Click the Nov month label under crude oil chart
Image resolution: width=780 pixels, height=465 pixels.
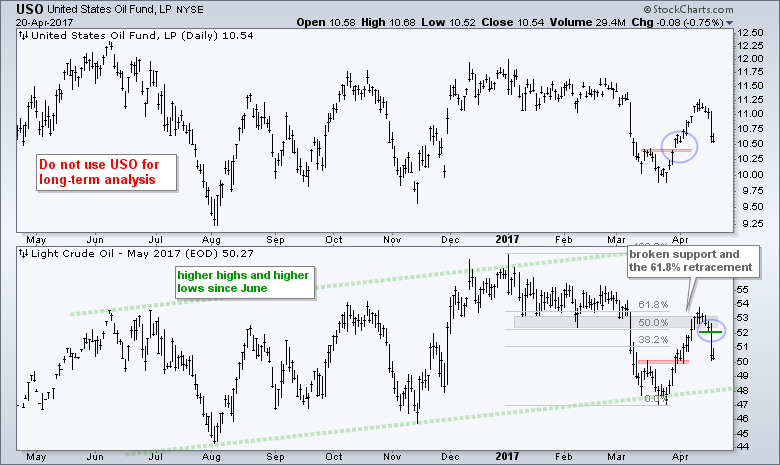[x=392, y=457]
